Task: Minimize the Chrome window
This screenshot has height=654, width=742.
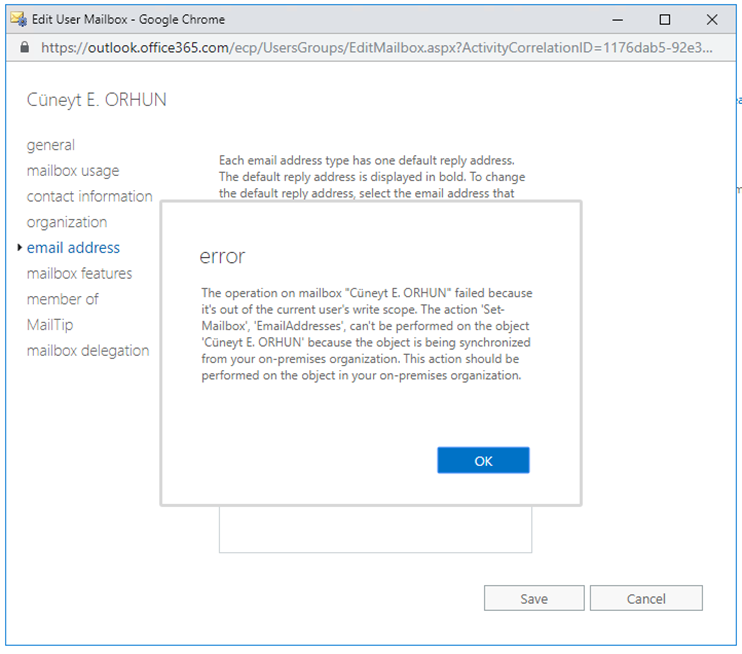Action: pyautogui.click(x=617, y=19)
